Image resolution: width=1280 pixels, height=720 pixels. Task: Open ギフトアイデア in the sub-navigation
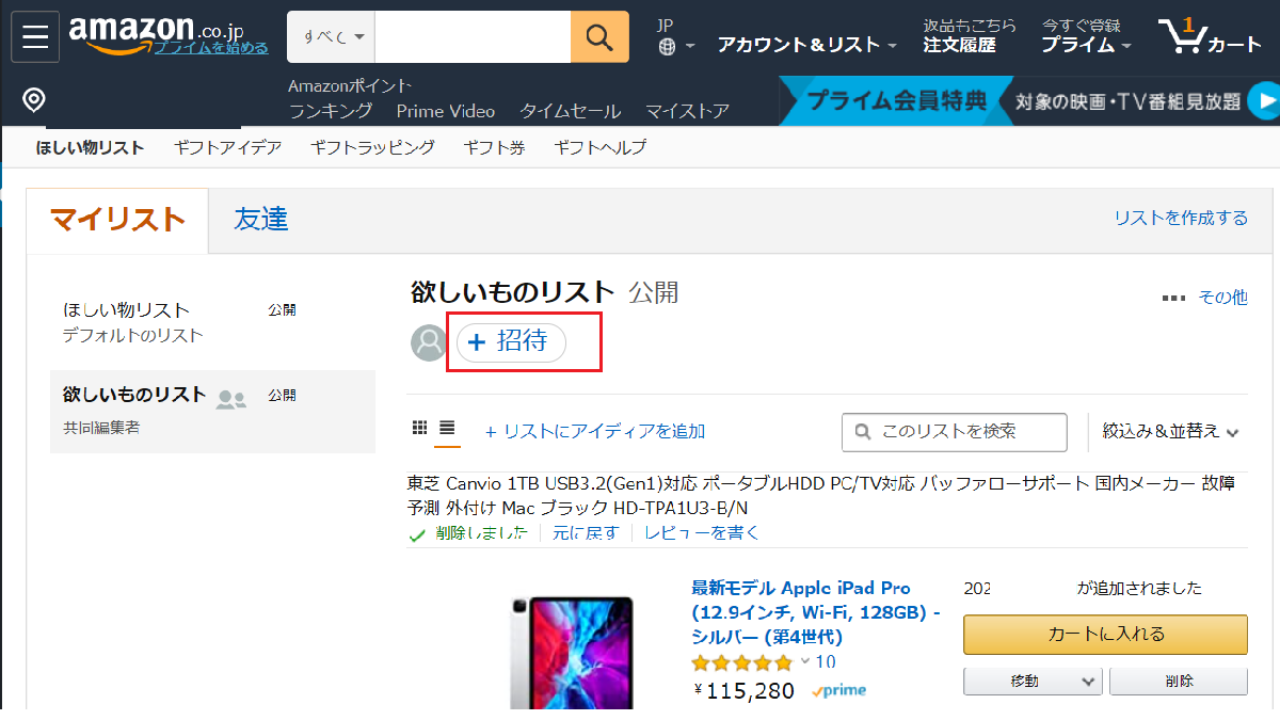click(x=227, y=147)
